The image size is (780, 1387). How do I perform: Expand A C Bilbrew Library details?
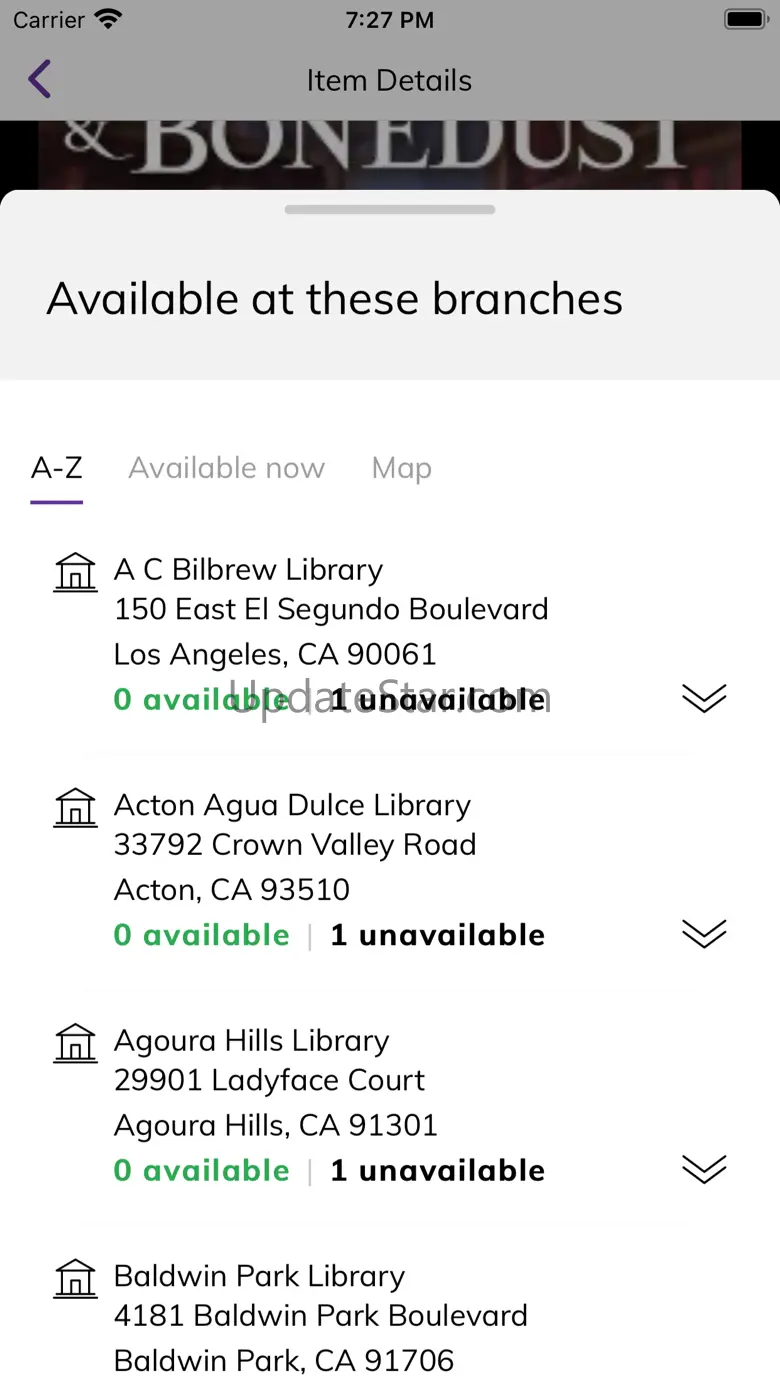coord(704,698)
